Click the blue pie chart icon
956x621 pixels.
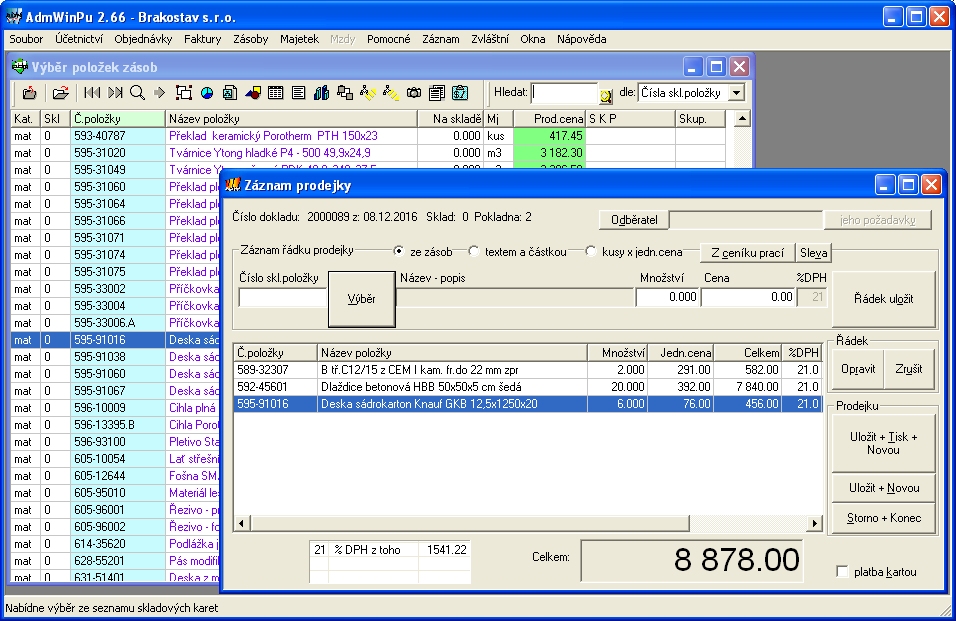coord(207,93)
